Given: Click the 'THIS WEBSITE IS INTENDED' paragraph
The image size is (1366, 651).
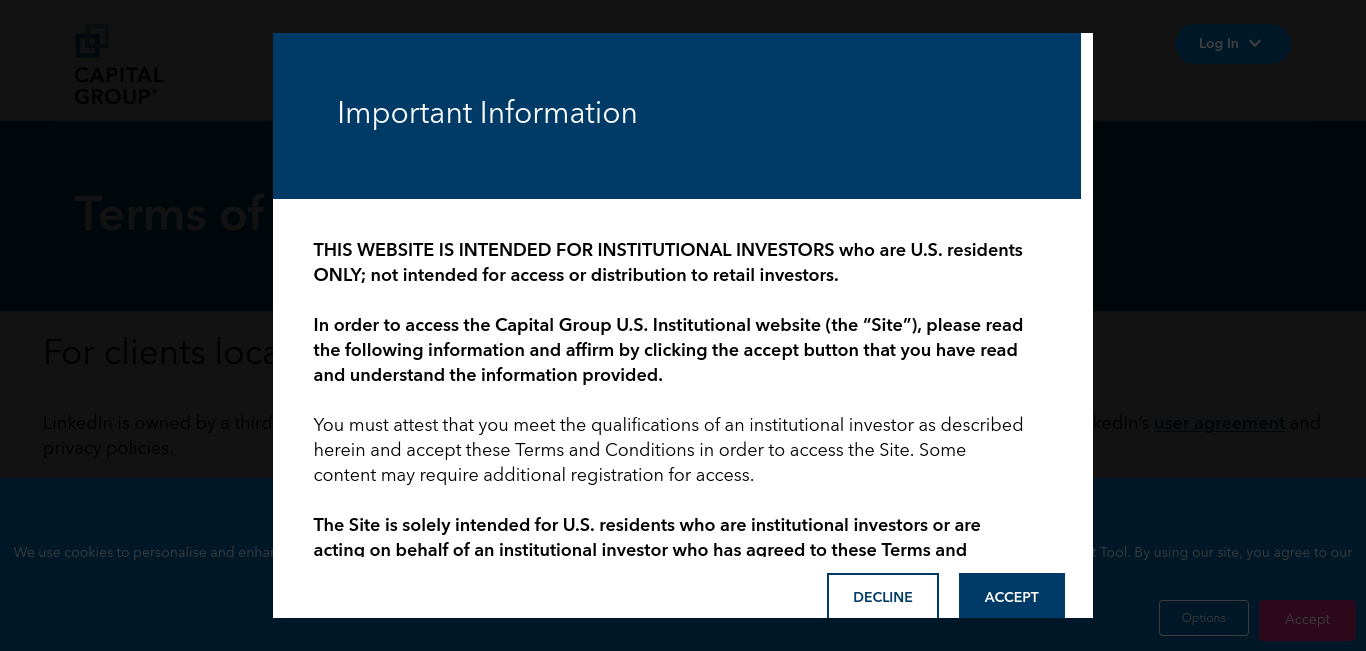Looking at the screenshot, I should click(668, 262).
